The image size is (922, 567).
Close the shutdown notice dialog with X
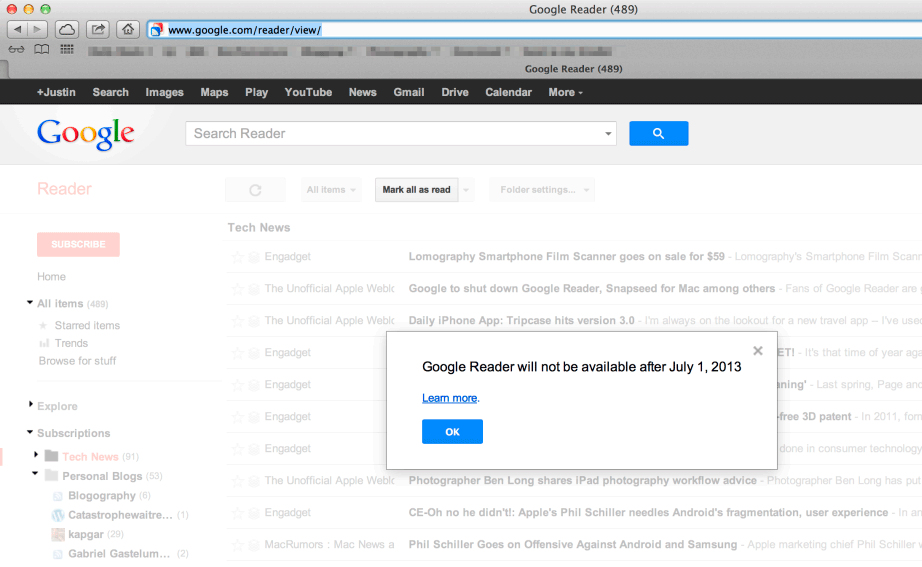tap(758, 351)
